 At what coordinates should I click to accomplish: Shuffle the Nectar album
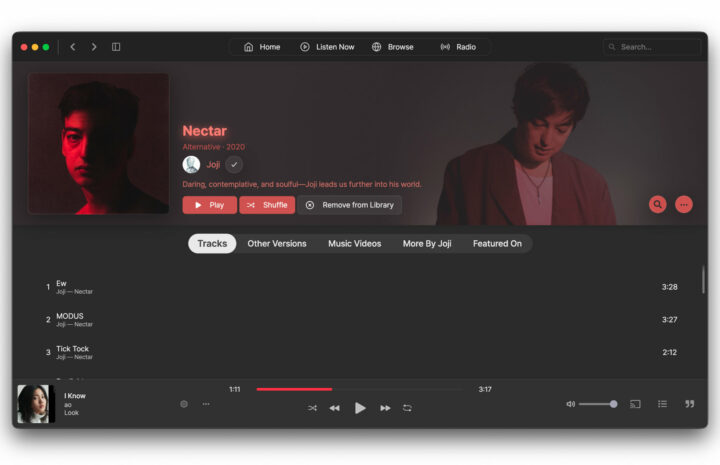pos(267,205)
